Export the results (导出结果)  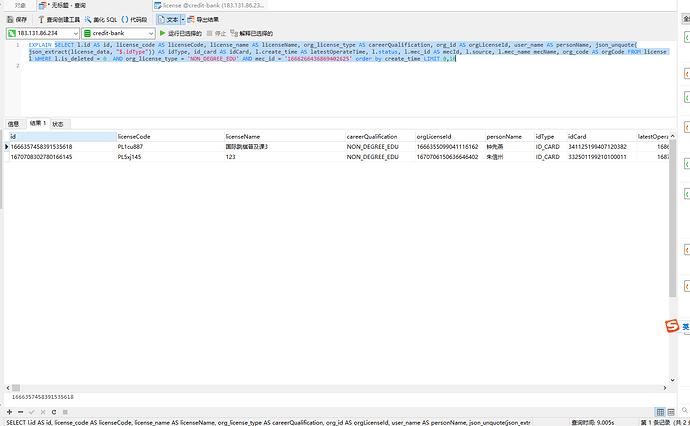(x=203, y=19)
